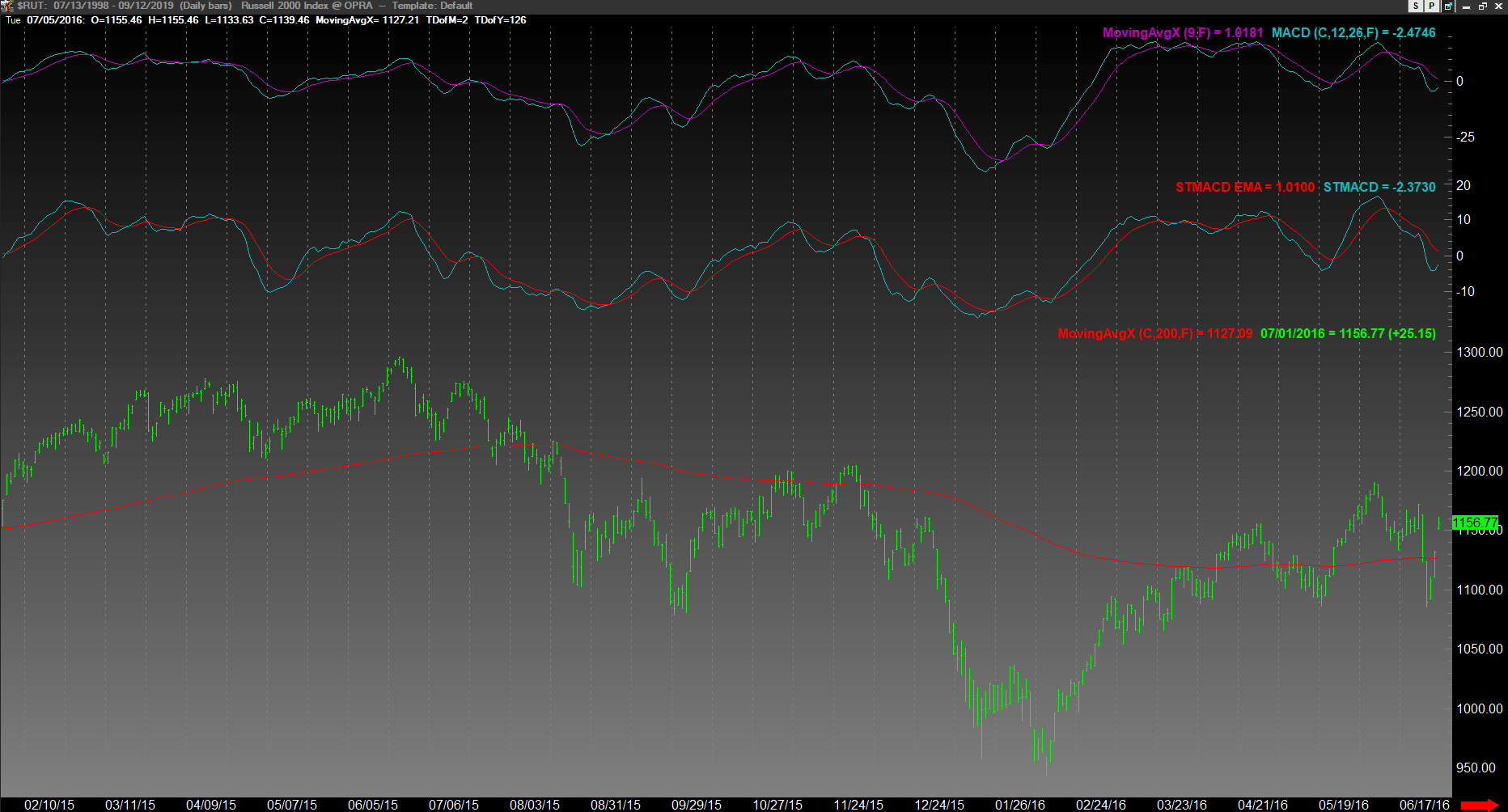Click the 08/31/15 date axis label

(616, 805)
